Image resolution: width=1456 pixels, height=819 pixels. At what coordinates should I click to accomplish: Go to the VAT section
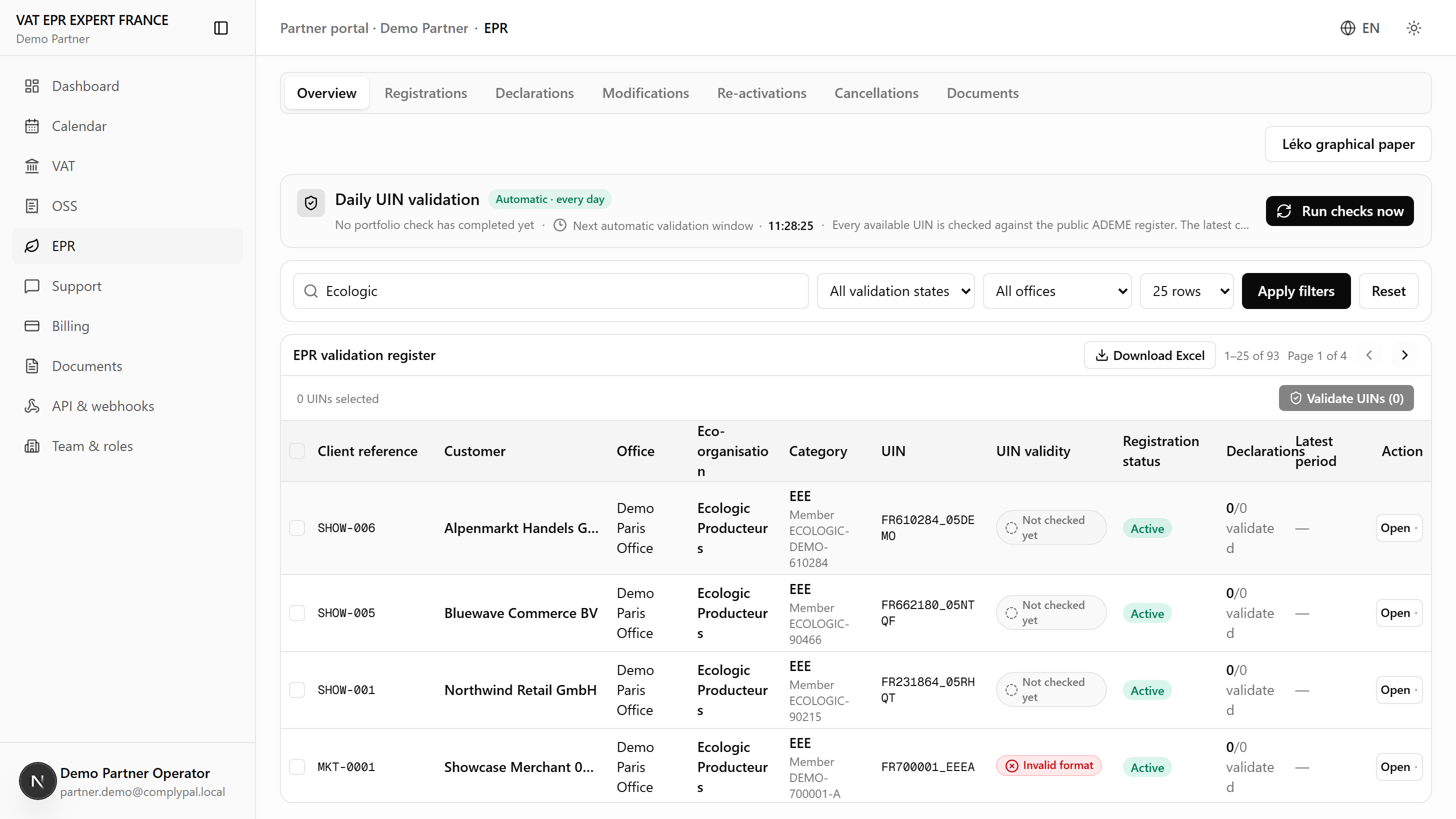pyautogui.click(x=127, y=166)
